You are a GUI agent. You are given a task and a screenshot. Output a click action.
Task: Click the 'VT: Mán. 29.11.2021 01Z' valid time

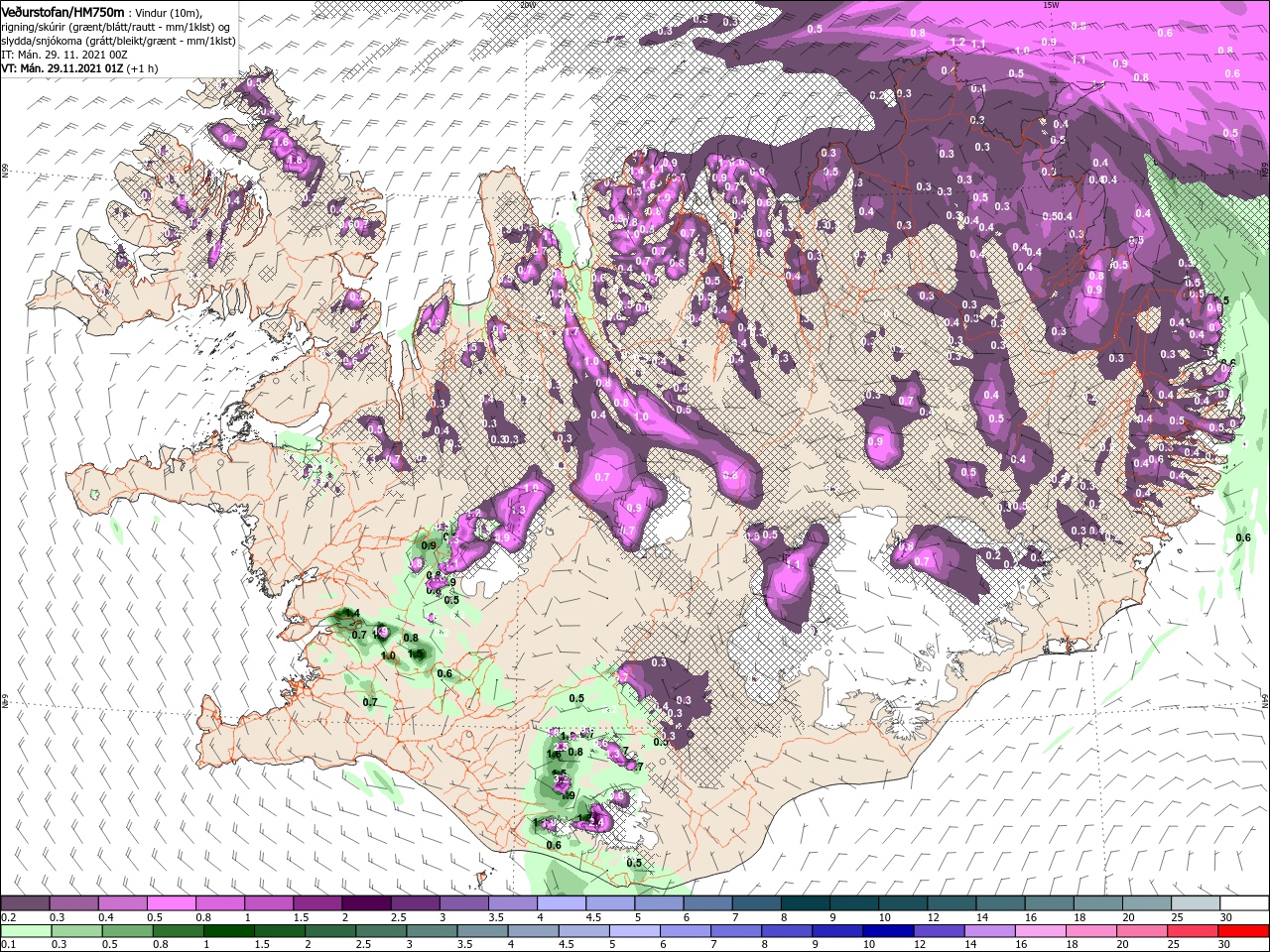point(63,68)
